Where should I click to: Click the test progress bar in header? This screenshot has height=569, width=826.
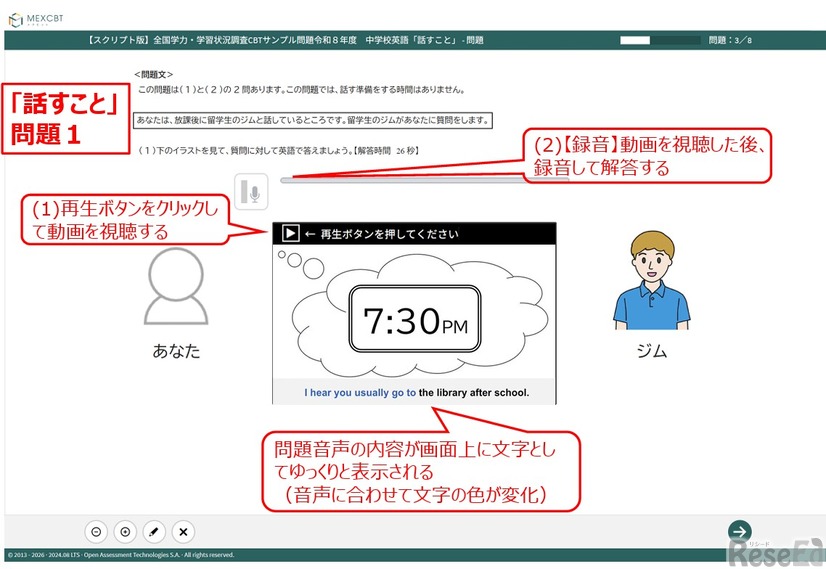pyautogui.click(x=660, y=40)
